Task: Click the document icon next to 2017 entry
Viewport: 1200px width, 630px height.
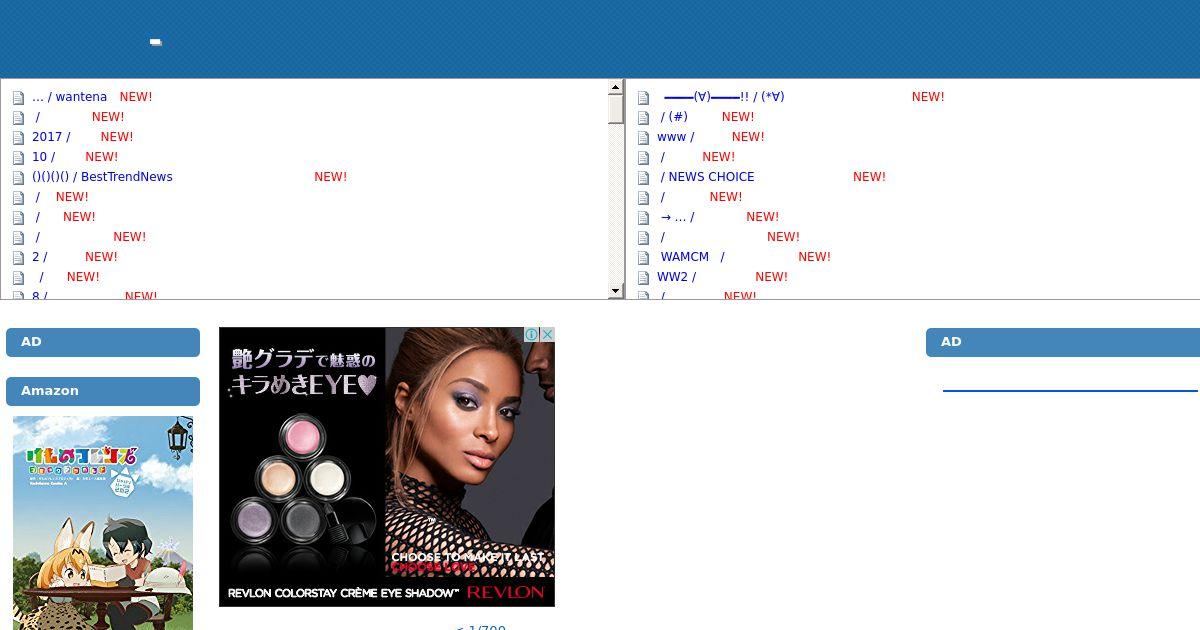Action: click(18, 138)
